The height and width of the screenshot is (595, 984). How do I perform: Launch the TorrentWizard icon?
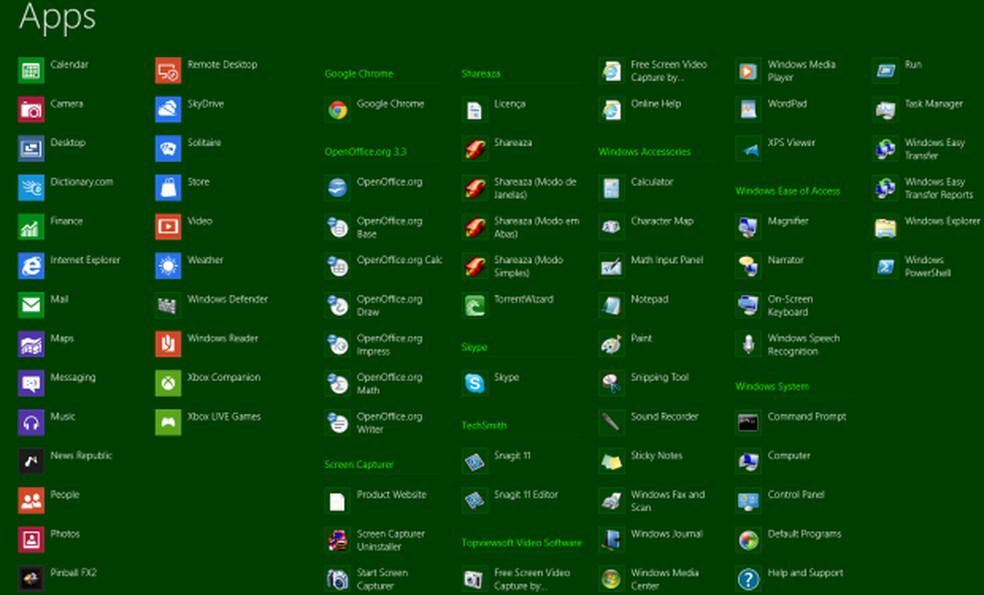(x=475, y=305)
